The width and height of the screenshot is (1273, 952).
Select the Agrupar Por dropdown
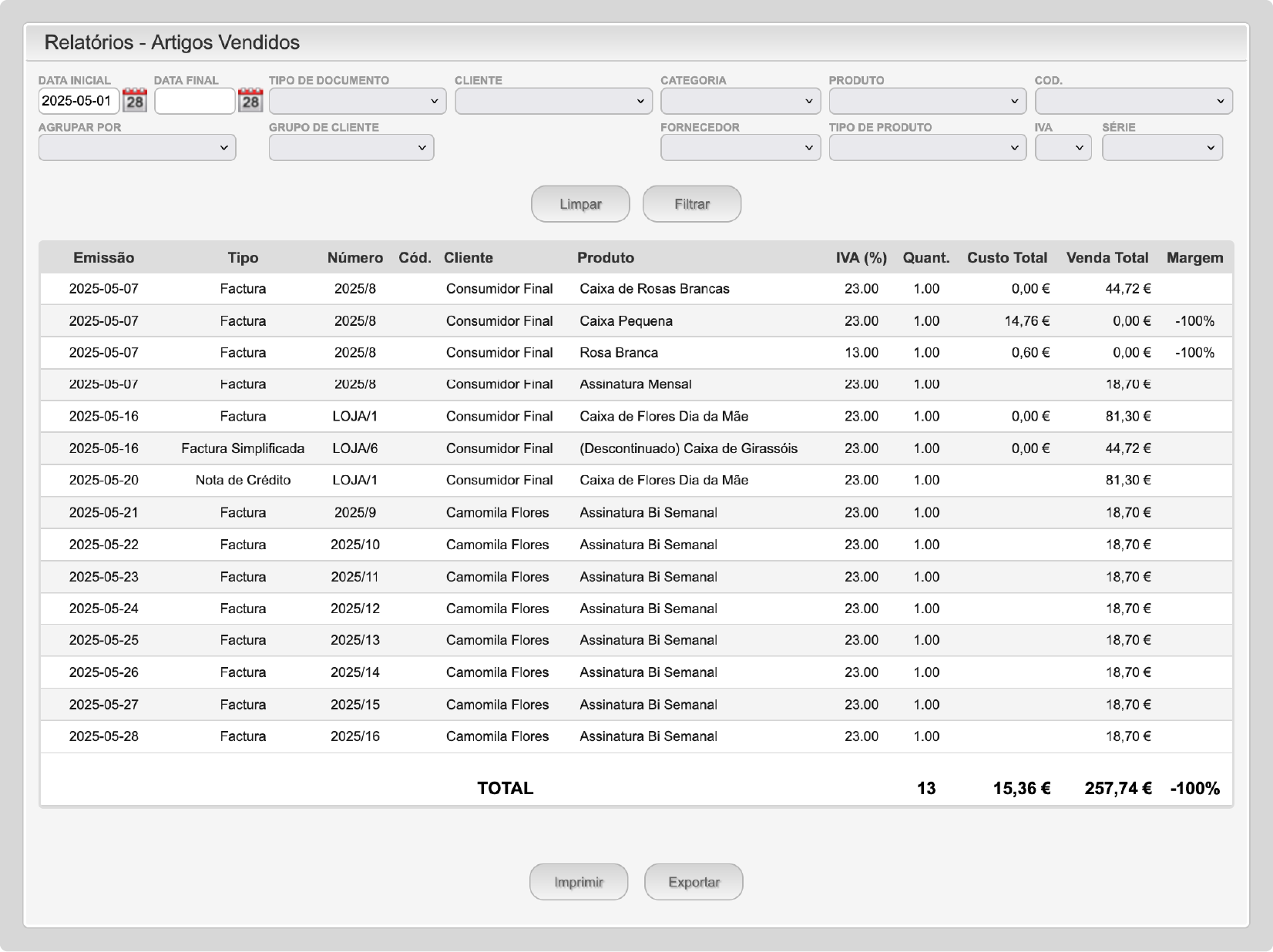[x=137, y=148]
